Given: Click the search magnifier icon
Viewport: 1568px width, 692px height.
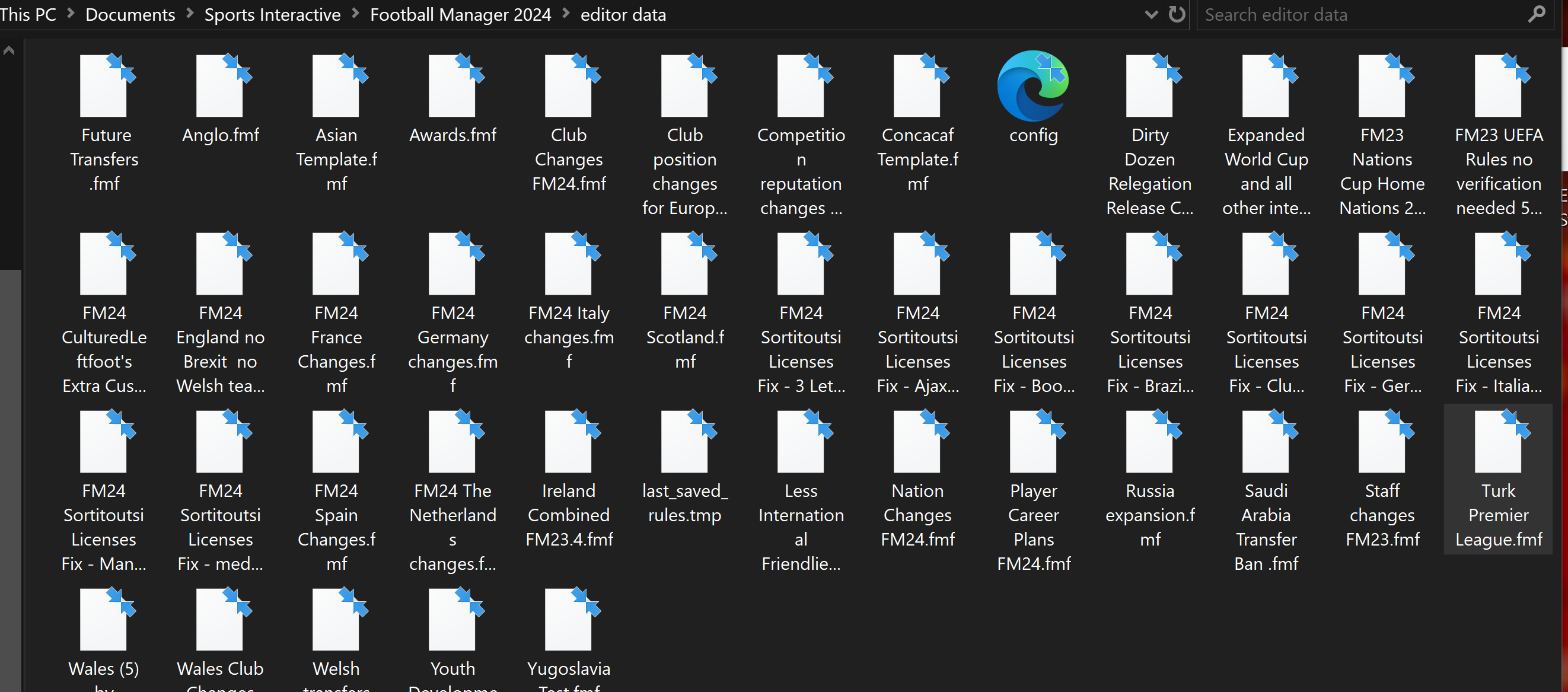Looking at the screenshot, I should click(x=1537, y=14).
